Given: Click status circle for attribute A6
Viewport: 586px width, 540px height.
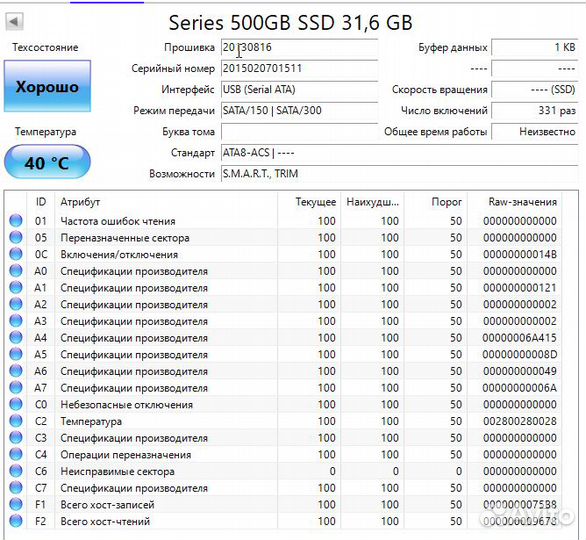Looking at the screenshot, I should (16, 371).
